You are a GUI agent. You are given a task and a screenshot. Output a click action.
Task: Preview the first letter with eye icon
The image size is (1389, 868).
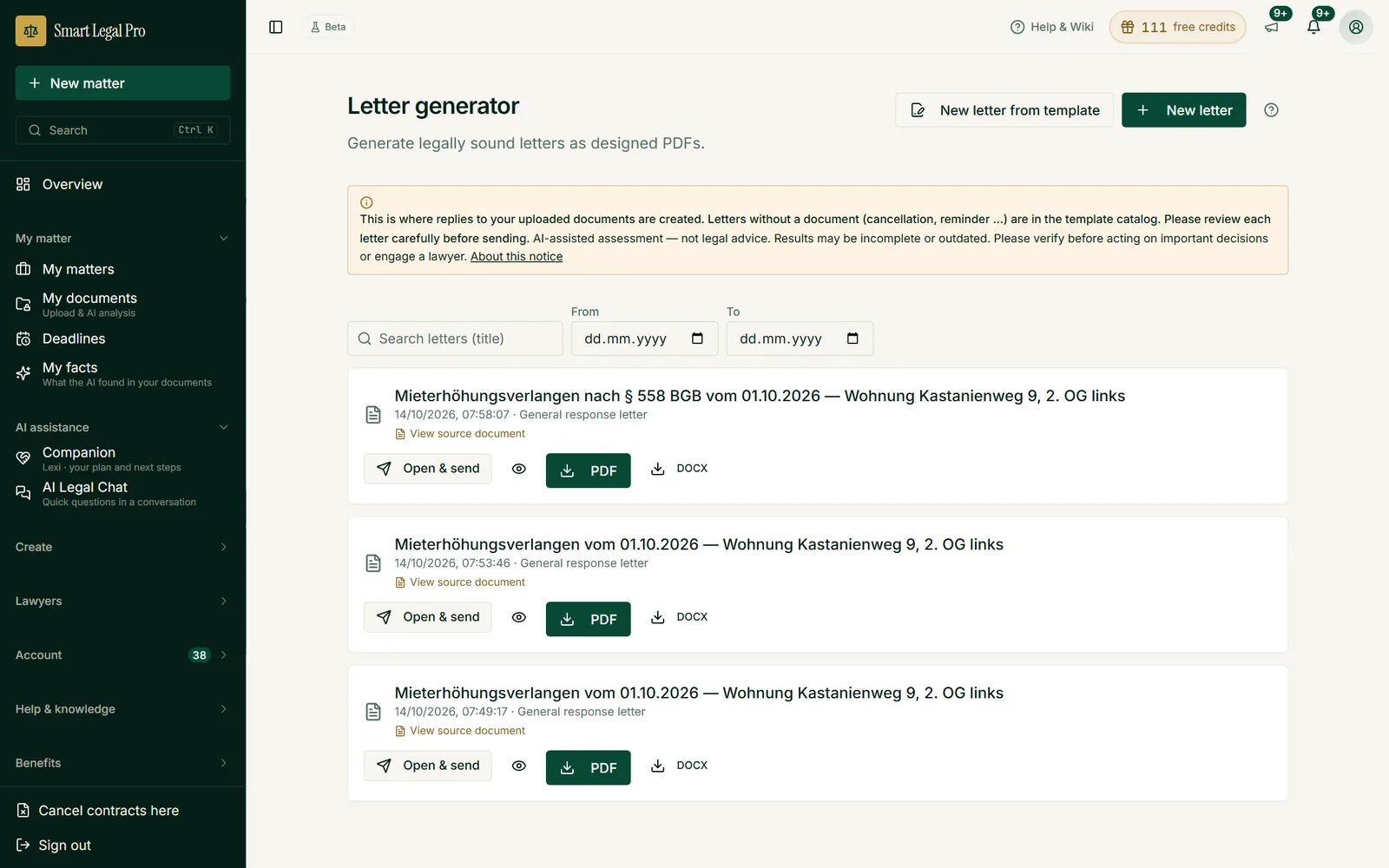[x=519, y=469]
